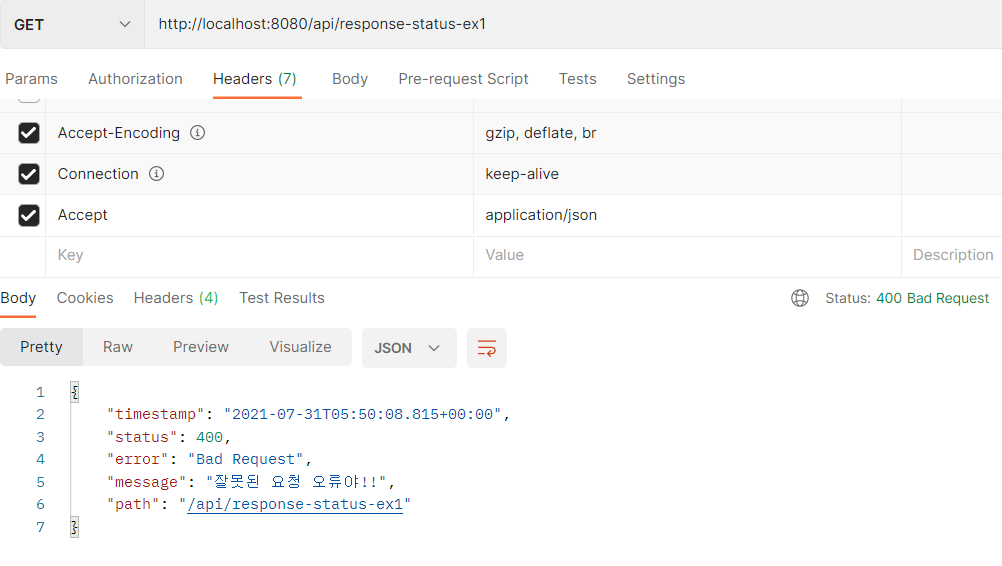Open the Tests tab
The image size is (1002, 566).
(x=578, y=79)
